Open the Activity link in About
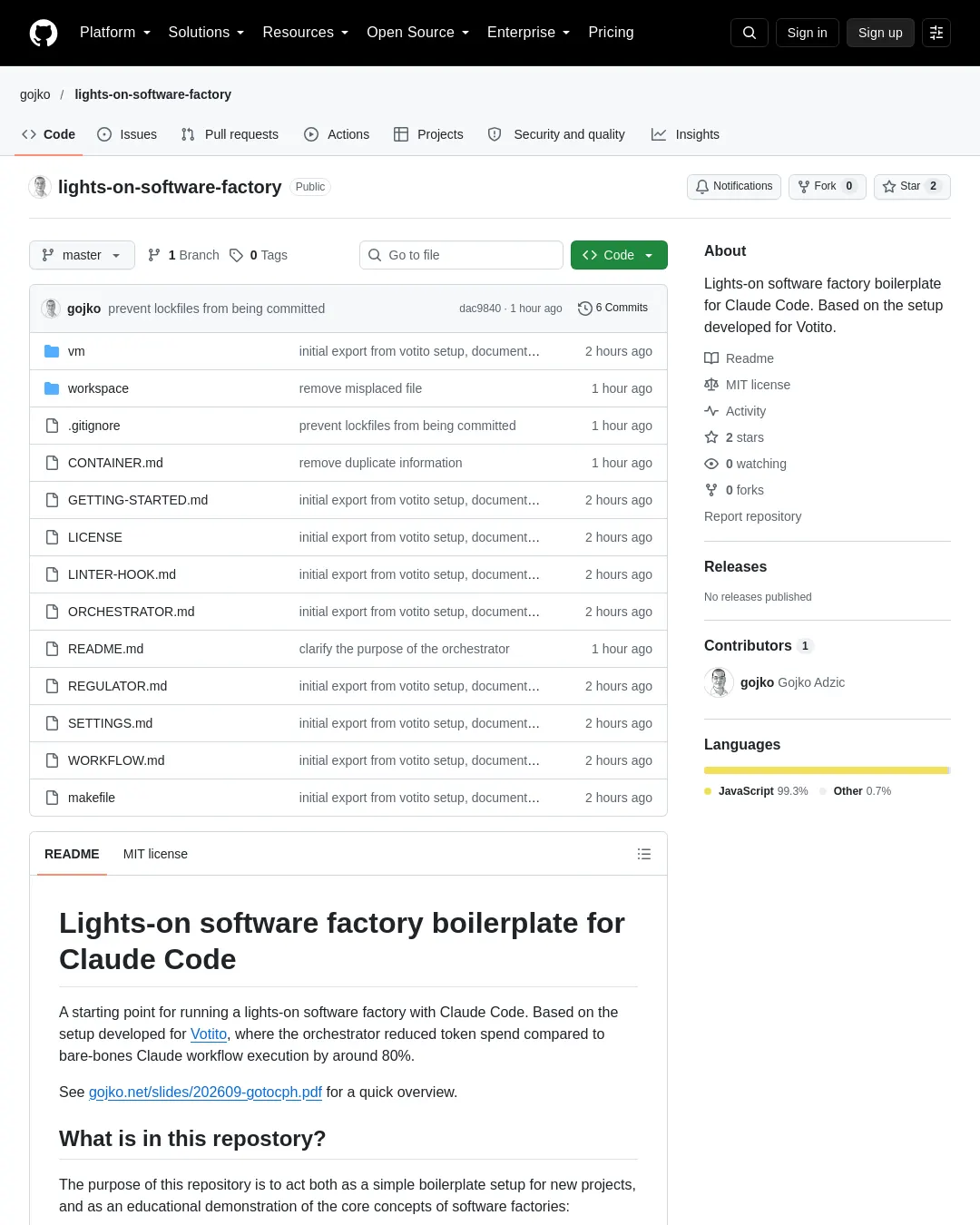The image size is (980, 1225). coord(735,411)
